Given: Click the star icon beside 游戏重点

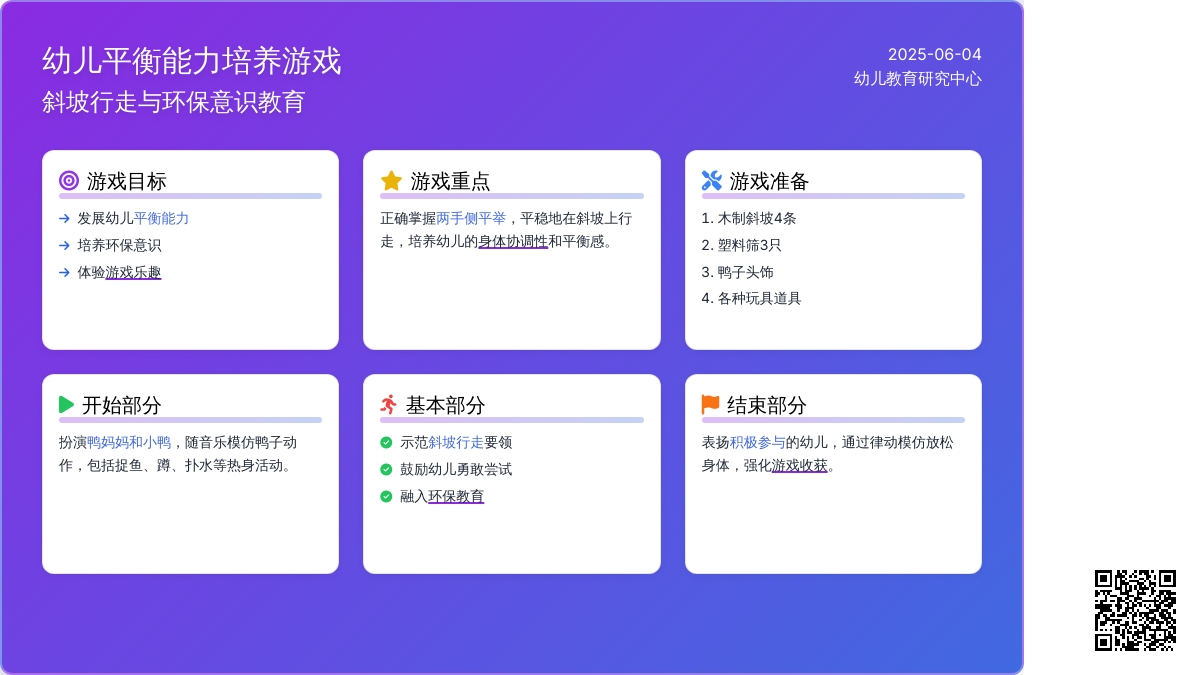Looking at the screenshot, I should point(391,181).
